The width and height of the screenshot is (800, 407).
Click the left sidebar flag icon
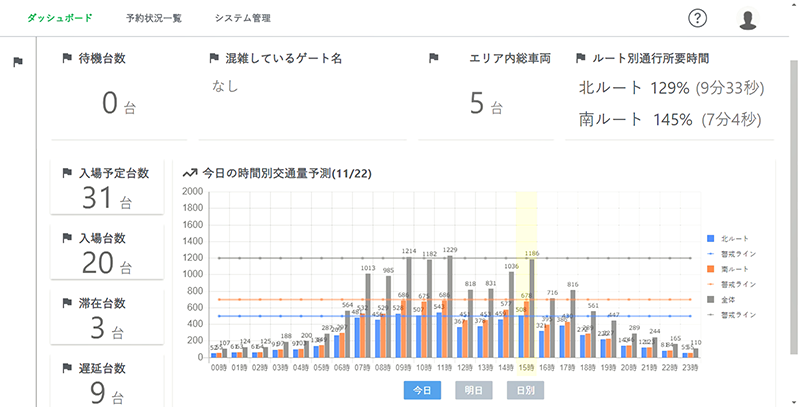coord(17,62)
